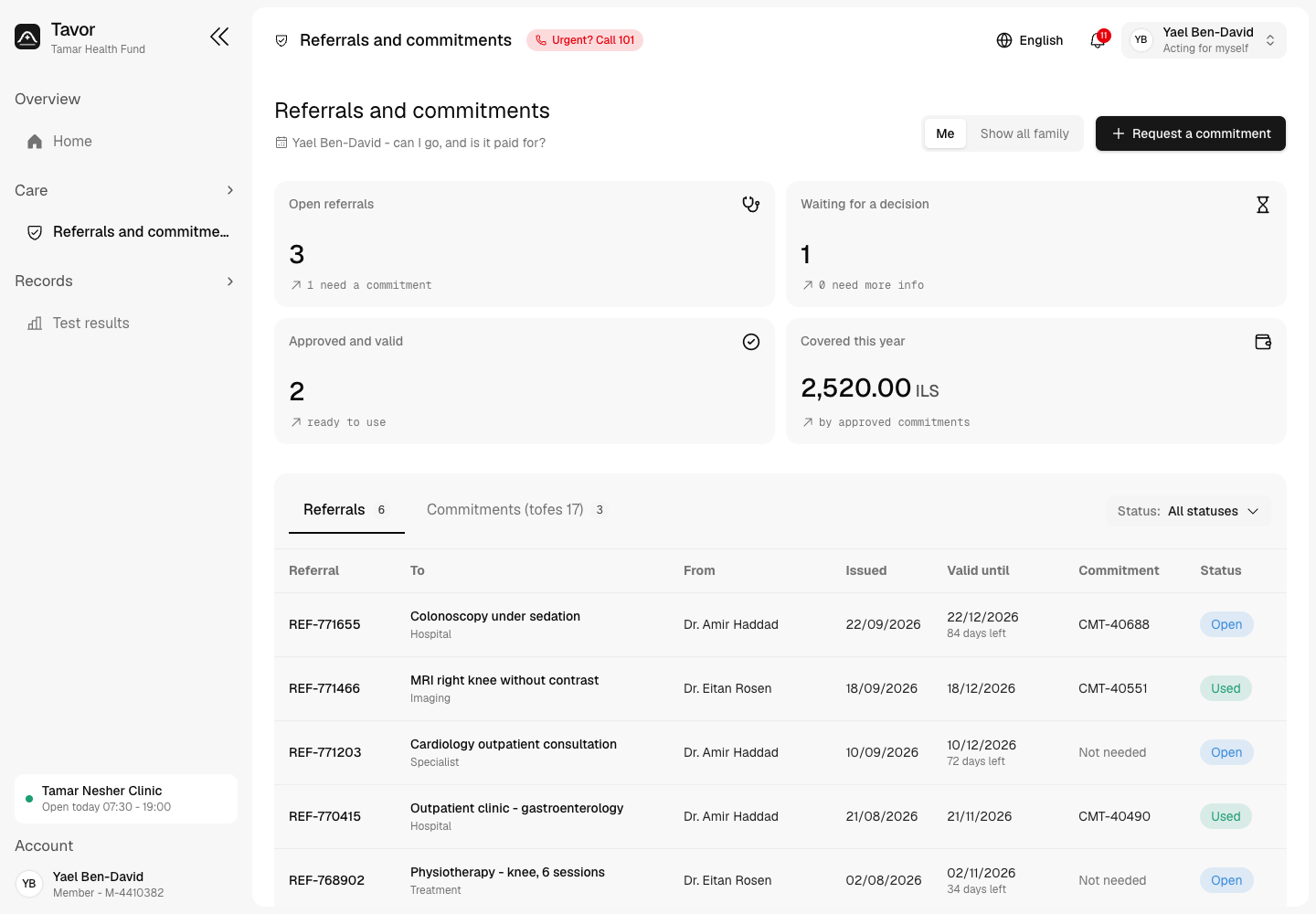Click the hourglass icon on Waiting for a decision

[x=1263, y=205]
